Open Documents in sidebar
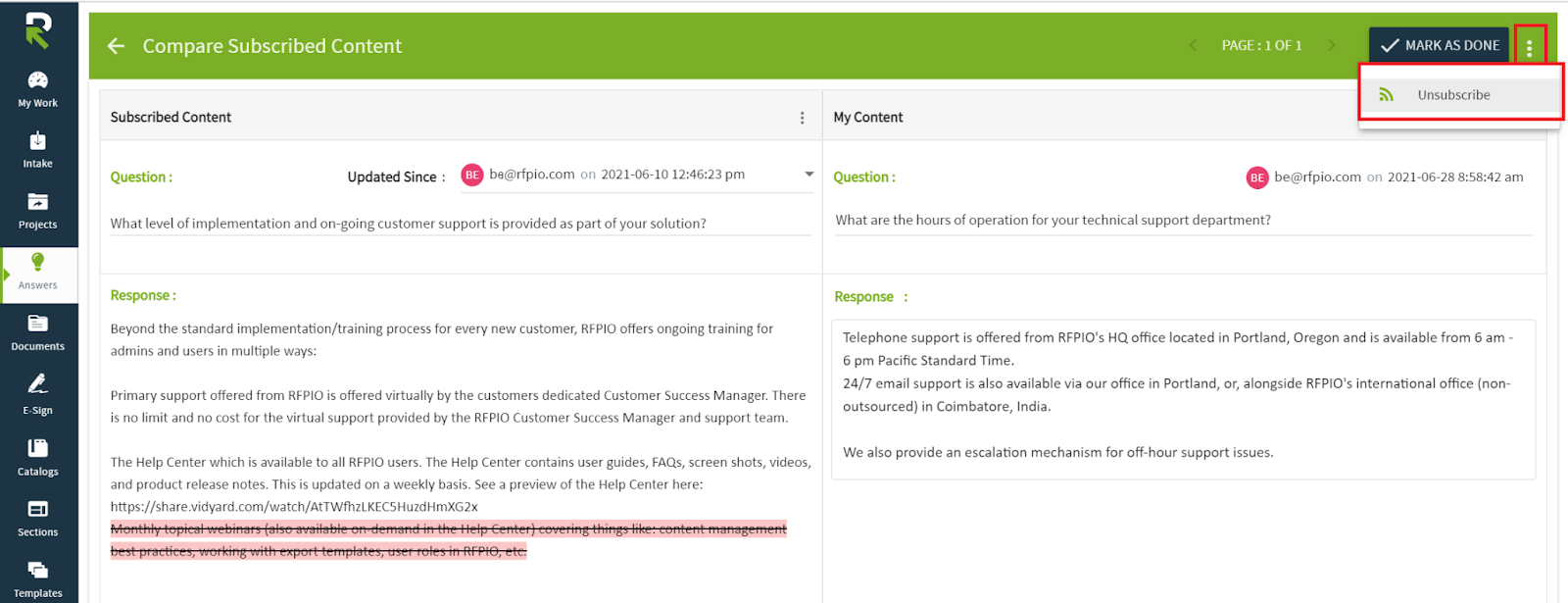This screenshot has height=603, width=1568. point(38,333)
